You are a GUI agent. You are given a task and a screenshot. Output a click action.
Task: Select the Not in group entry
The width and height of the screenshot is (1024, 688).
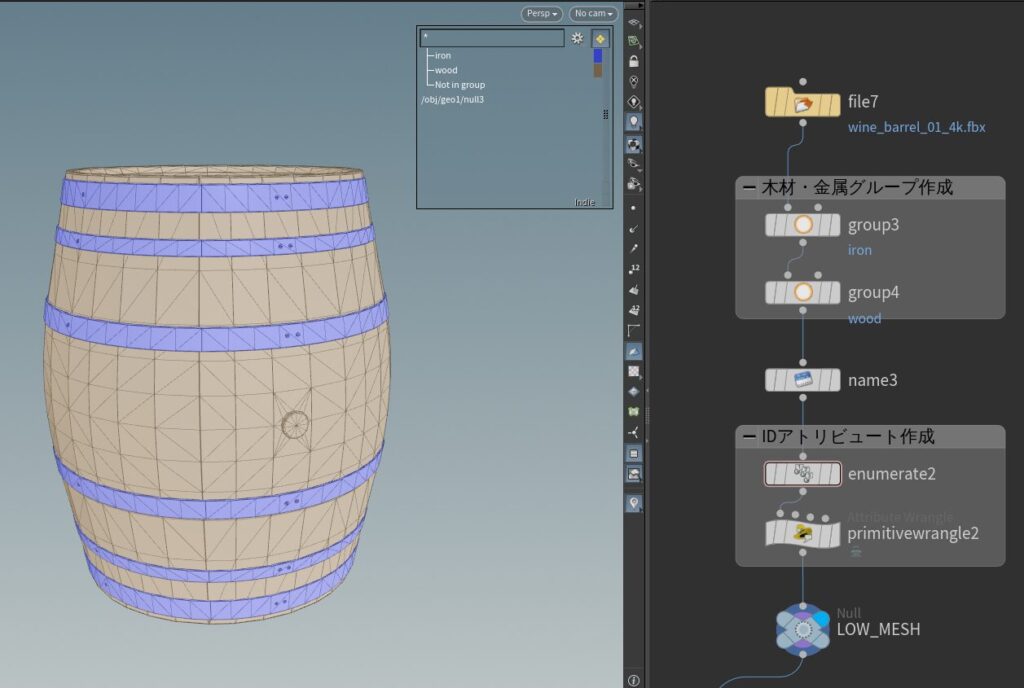pos(459,85)
